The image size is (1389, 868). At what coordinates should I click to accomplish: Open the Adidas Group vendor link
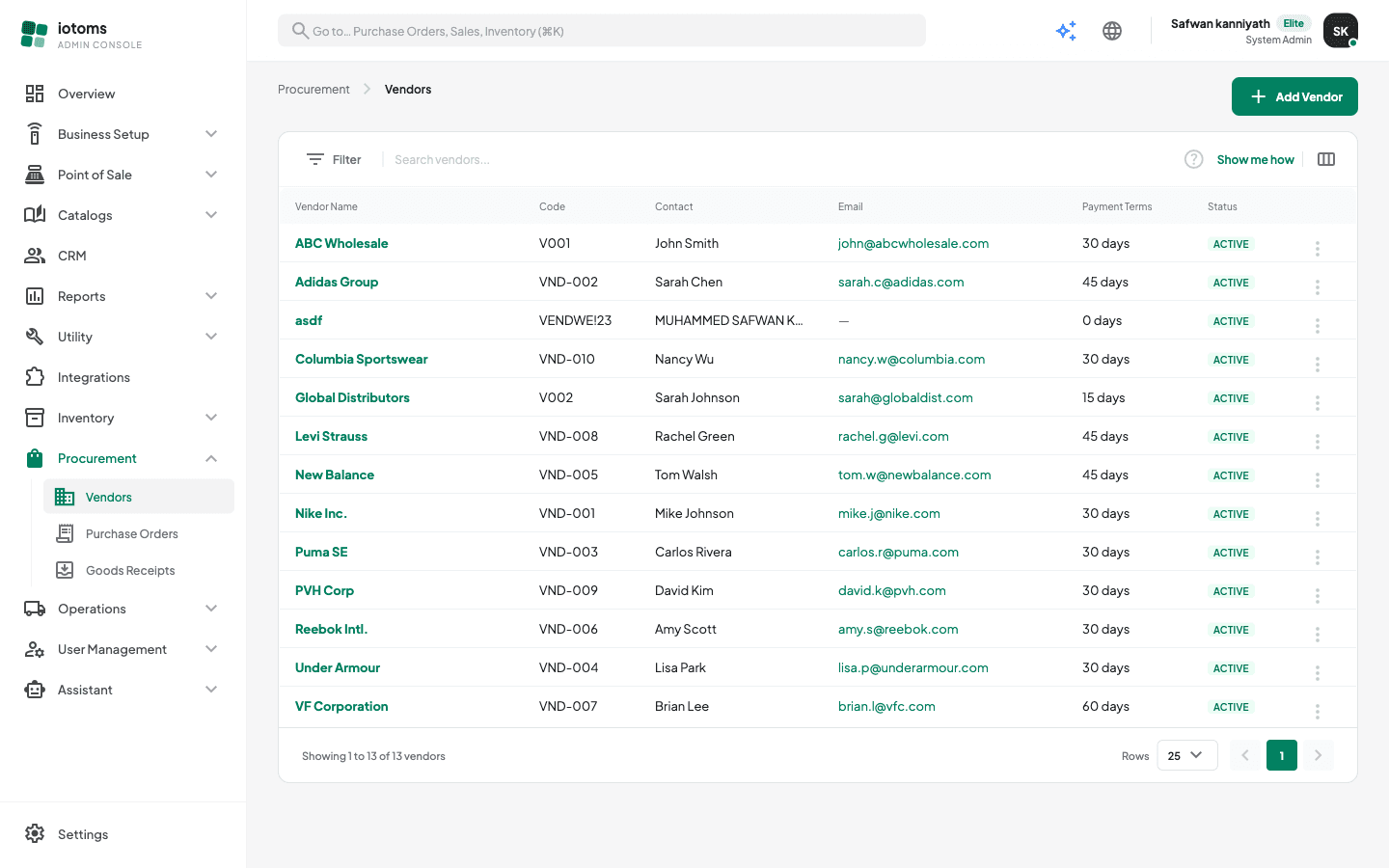[337, 283]
